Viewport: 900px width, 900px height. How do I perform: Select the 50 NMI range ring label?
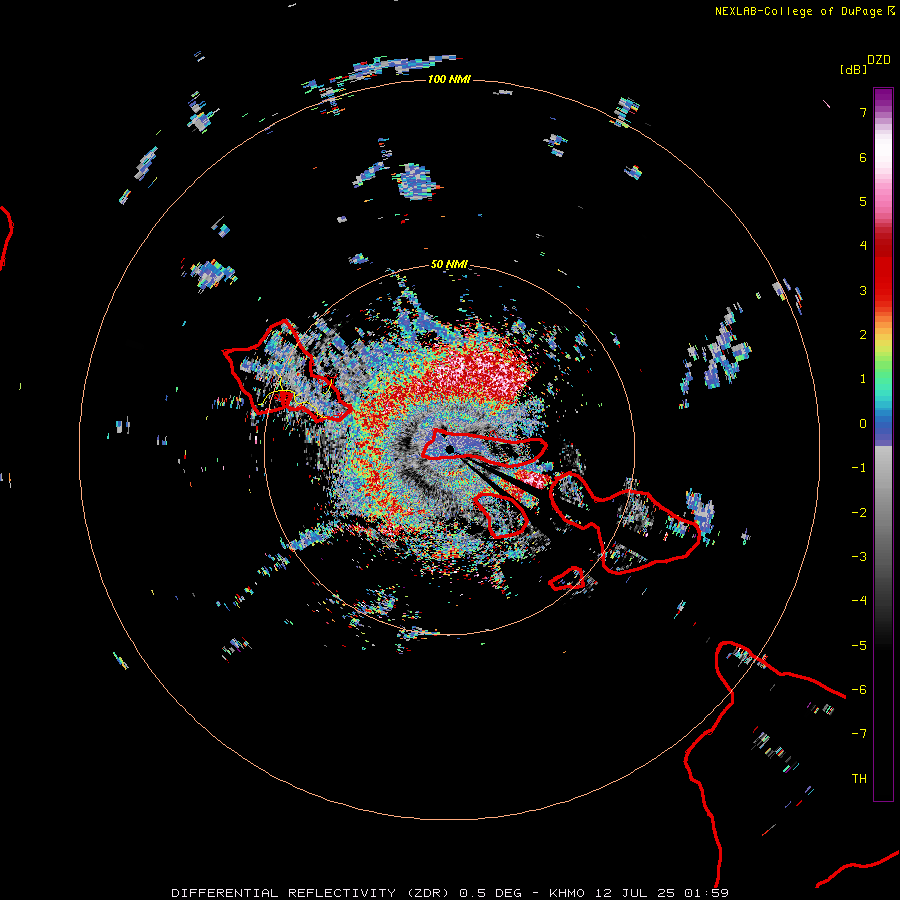pyautogui.click(x=449, y=264)
